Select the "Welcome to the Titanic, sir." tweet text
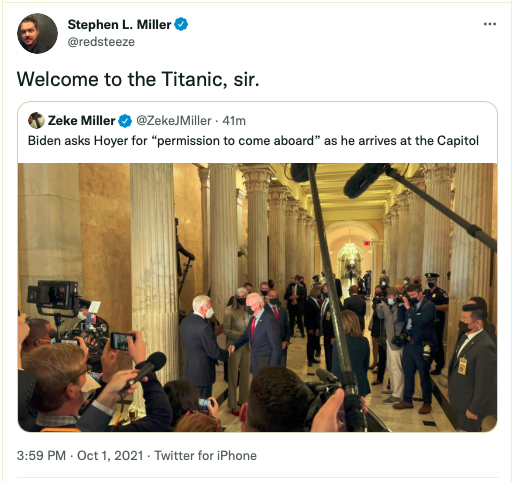This screenshot has height=482, width=514. pos(138,79)
